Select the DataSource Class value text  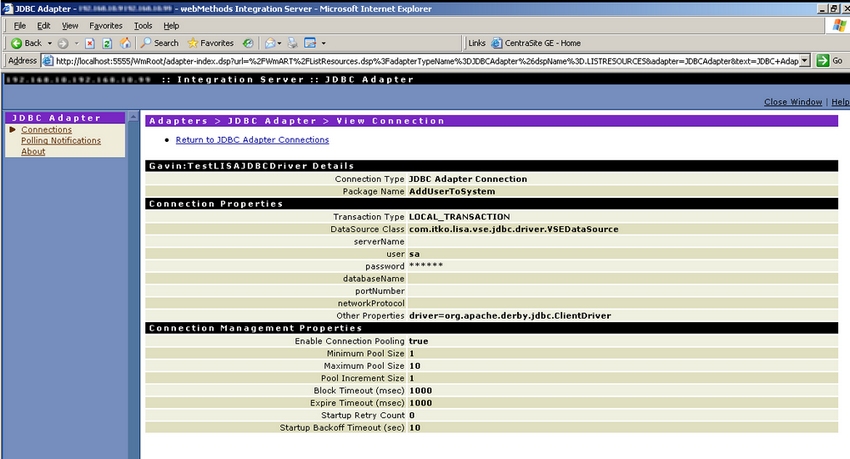(513, 229)
